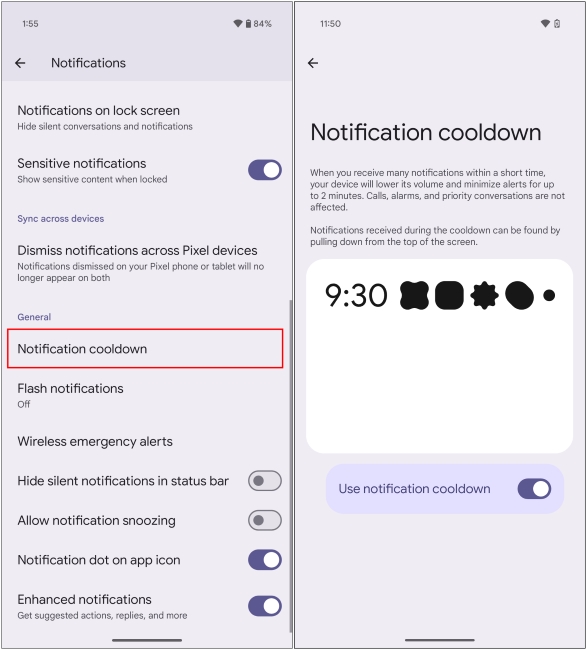Screen dimensions: 587x650
Task: Open Dismiss notifications across Pixel devices
Action: click(x=145, y=264)
